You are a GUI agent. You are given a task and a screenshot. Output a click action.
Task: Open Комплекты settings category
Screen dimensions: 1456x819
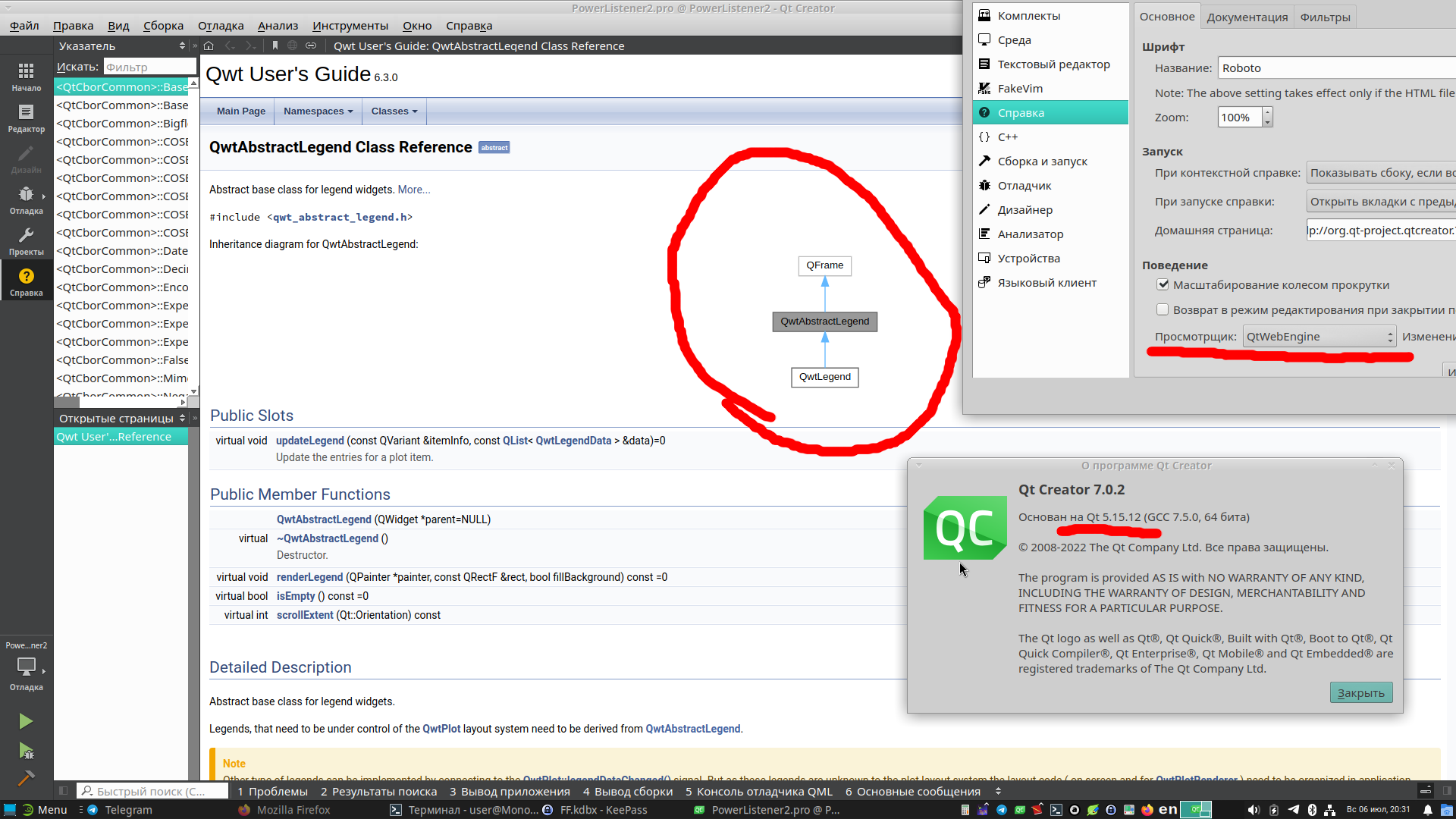tap(1051, 15)
